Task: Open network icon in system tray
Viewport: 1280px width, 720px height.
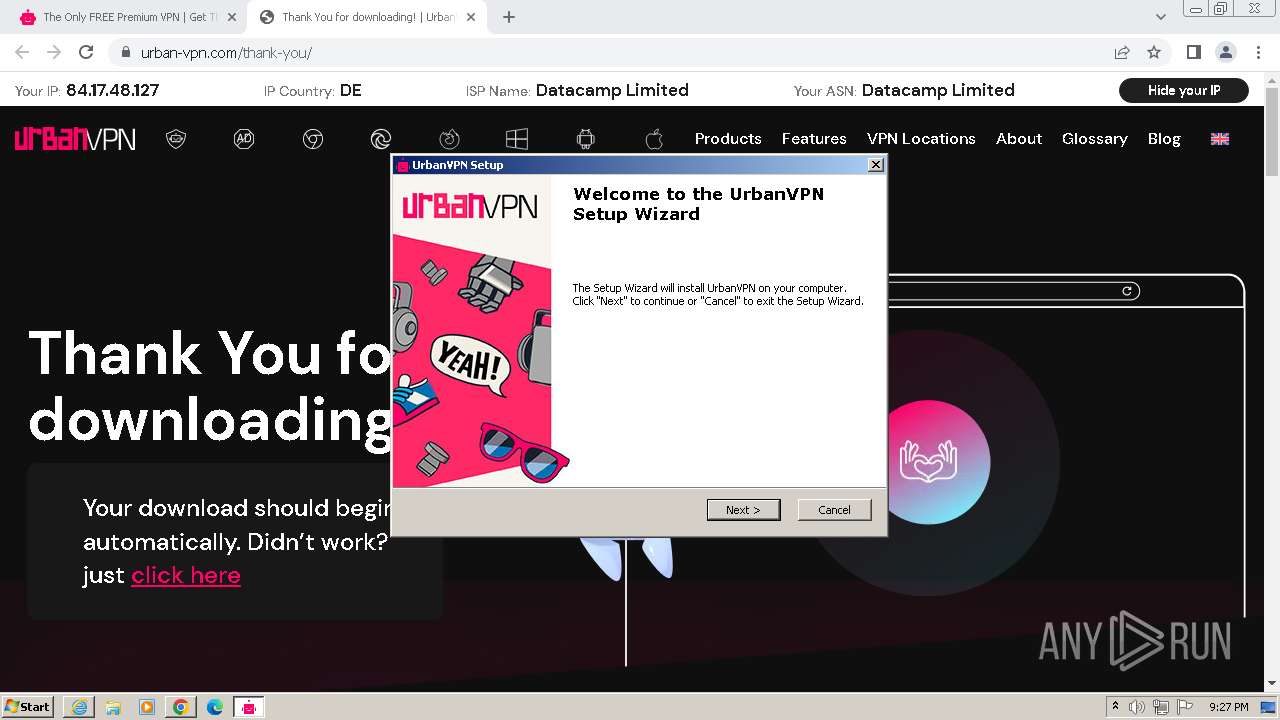Action: (1161, 707)
